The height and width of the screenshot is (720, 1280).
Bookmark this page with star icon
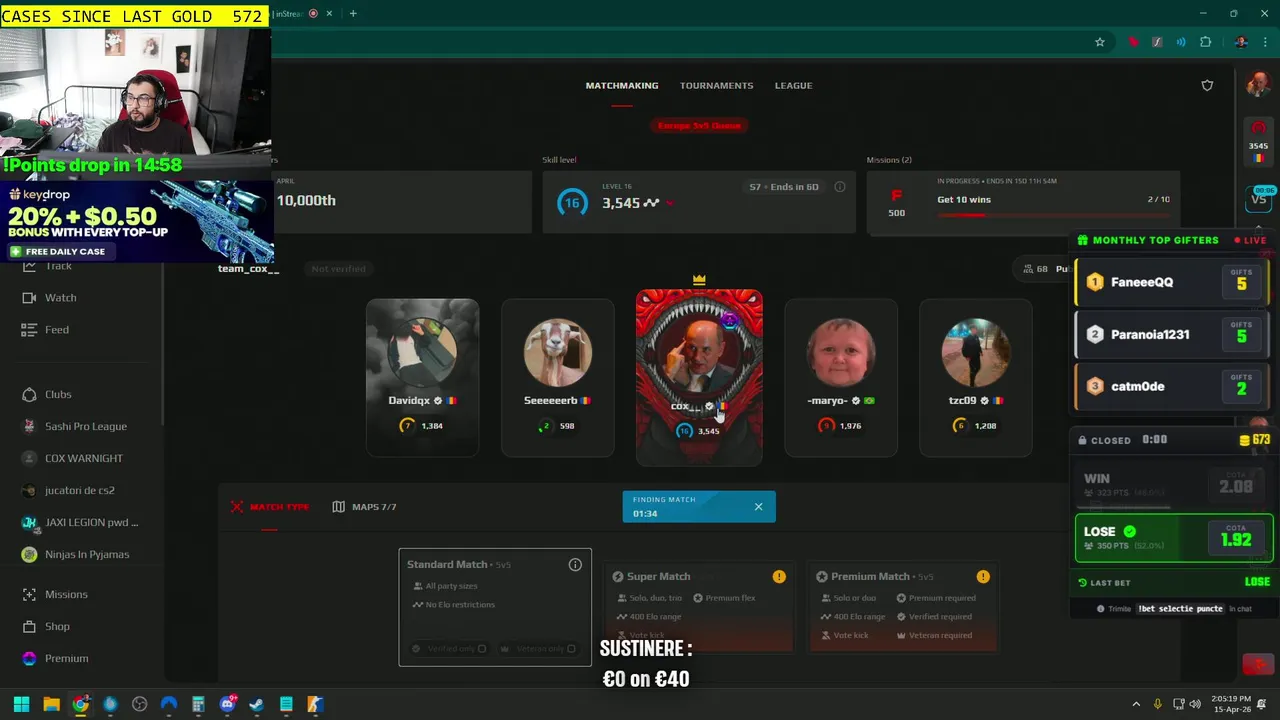pyautogui.click(x=1100, y=42)
